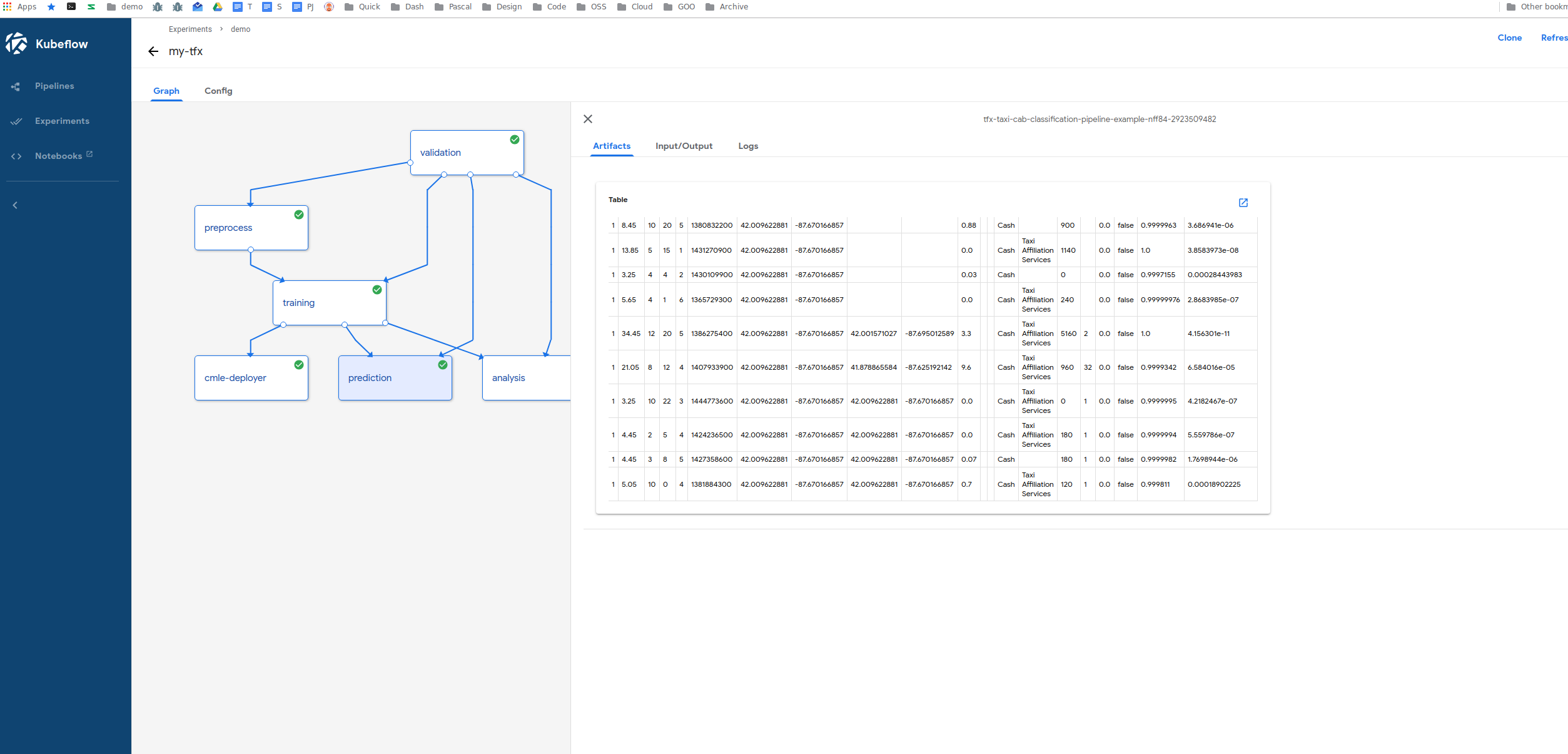This screenshot has width=1568, height=754.
Task: Click the Refresh button
Action: [x=1554, y=38]
